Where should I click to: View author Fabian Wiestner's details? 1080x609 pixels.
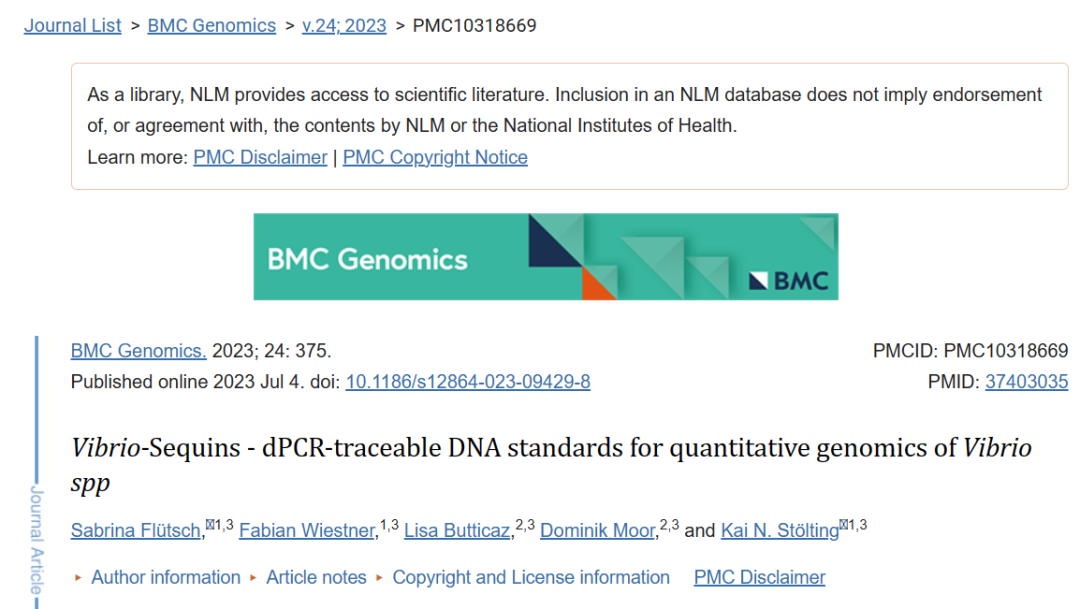[307, 531]
